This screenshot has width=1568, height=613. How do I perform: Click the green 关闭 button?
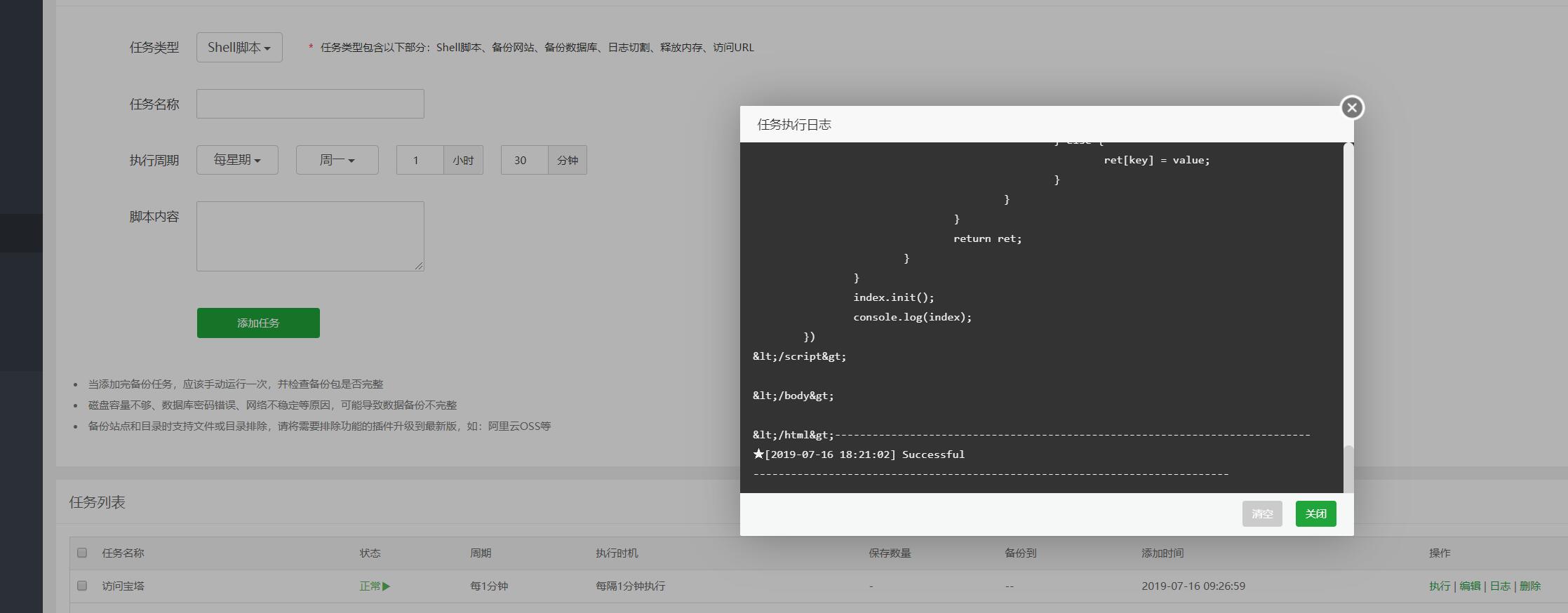1315,513
